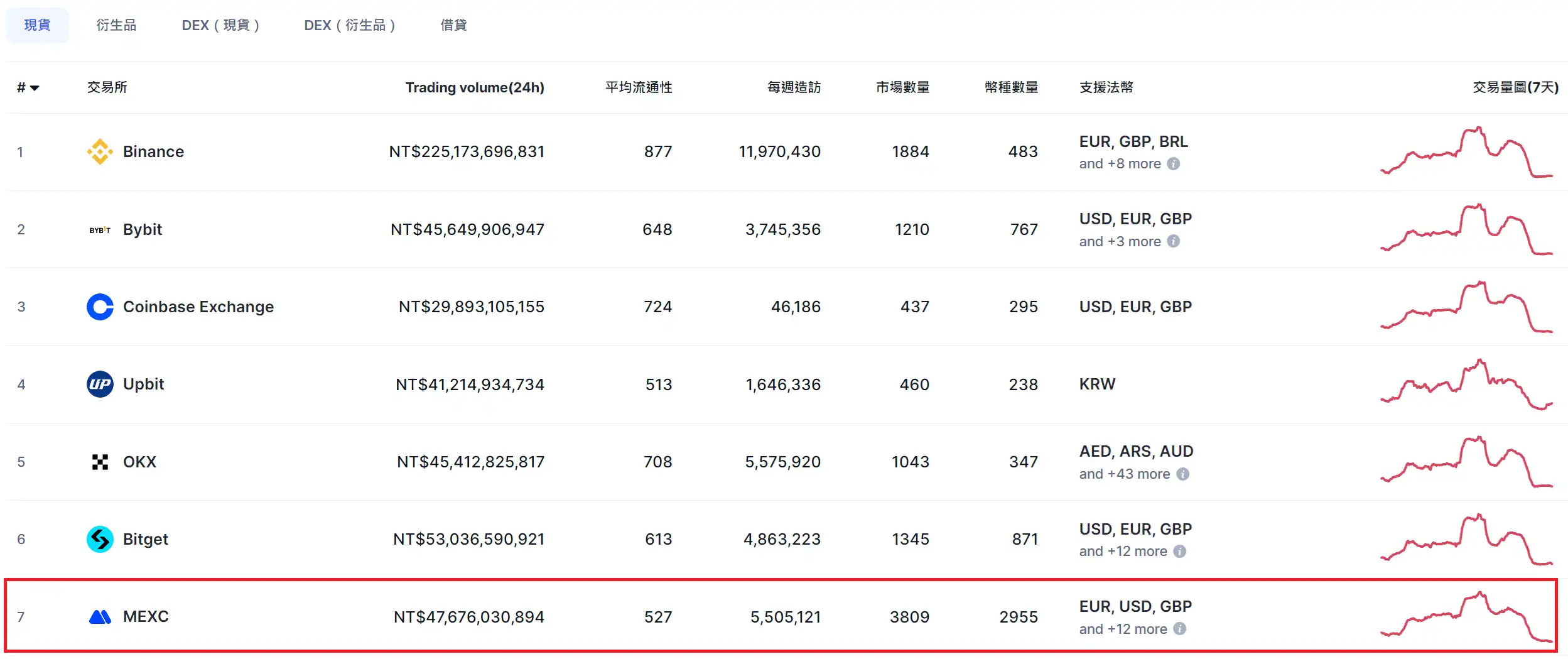The width and height of the screenshot is (1568, 659).
Task: Sort by 每週造訪 column header
Action: tap(794, 87)
